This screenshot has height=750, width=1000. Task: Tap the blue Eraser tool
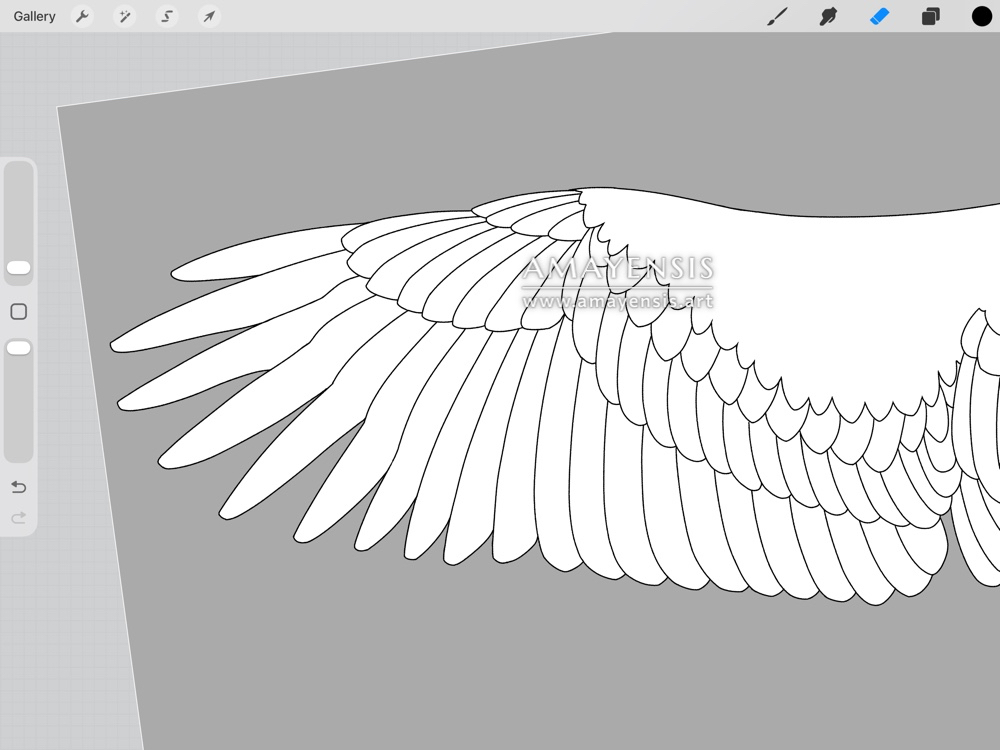tap(879, 17)
